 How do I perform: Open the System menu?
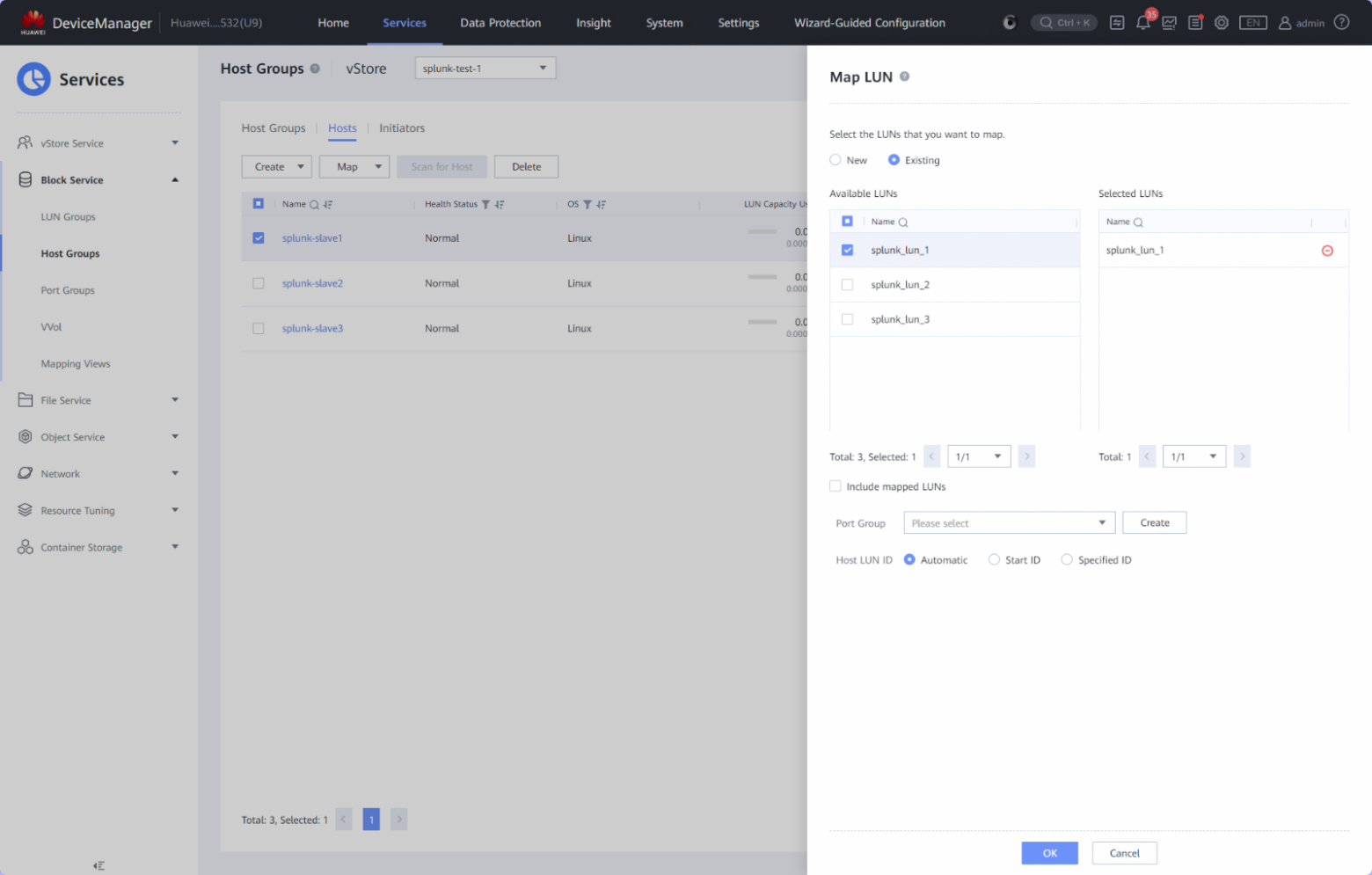pyautogui.click(x=664, y=23)
